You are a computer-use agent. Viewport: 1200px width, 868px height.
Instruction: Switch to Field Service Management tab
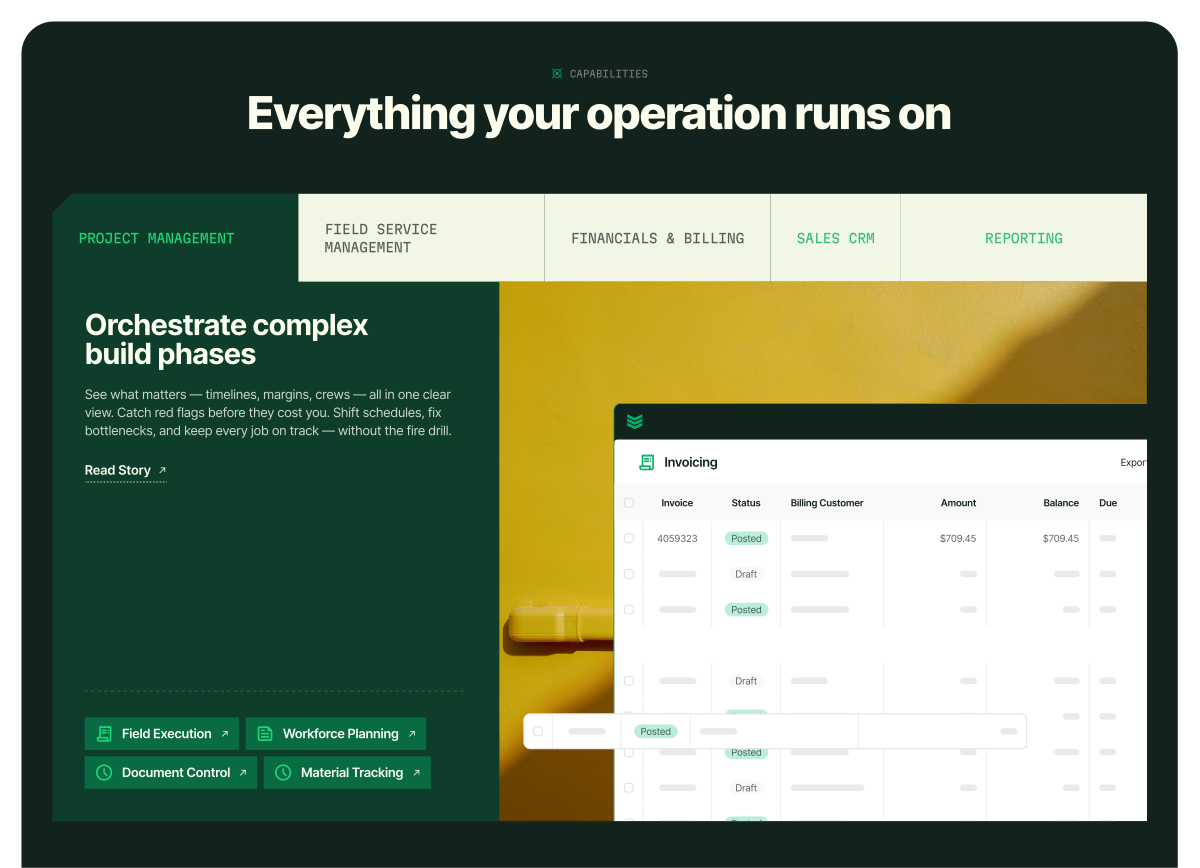tap(421, 238)
